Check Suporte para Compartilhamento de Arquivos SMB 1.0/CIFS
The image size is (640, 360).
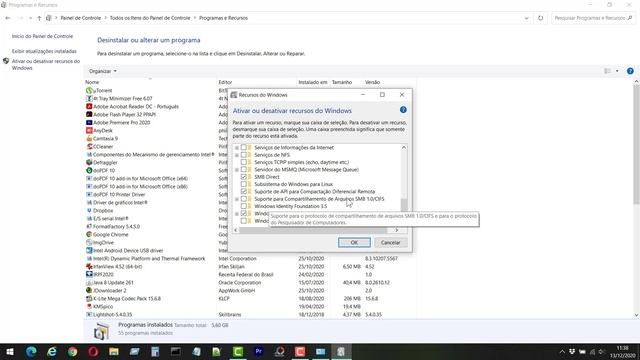pos(244,199)
